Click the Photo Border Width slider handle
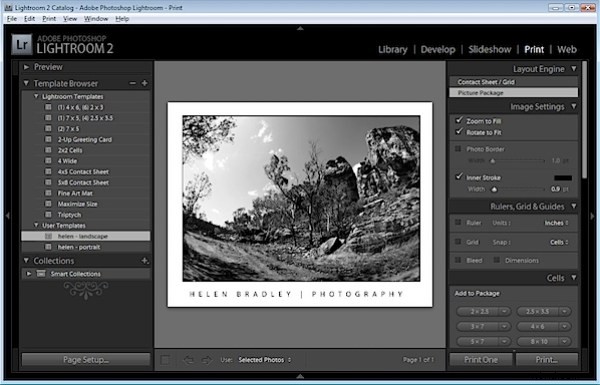This screenshot has width=600, height=385. coord(493,161)
